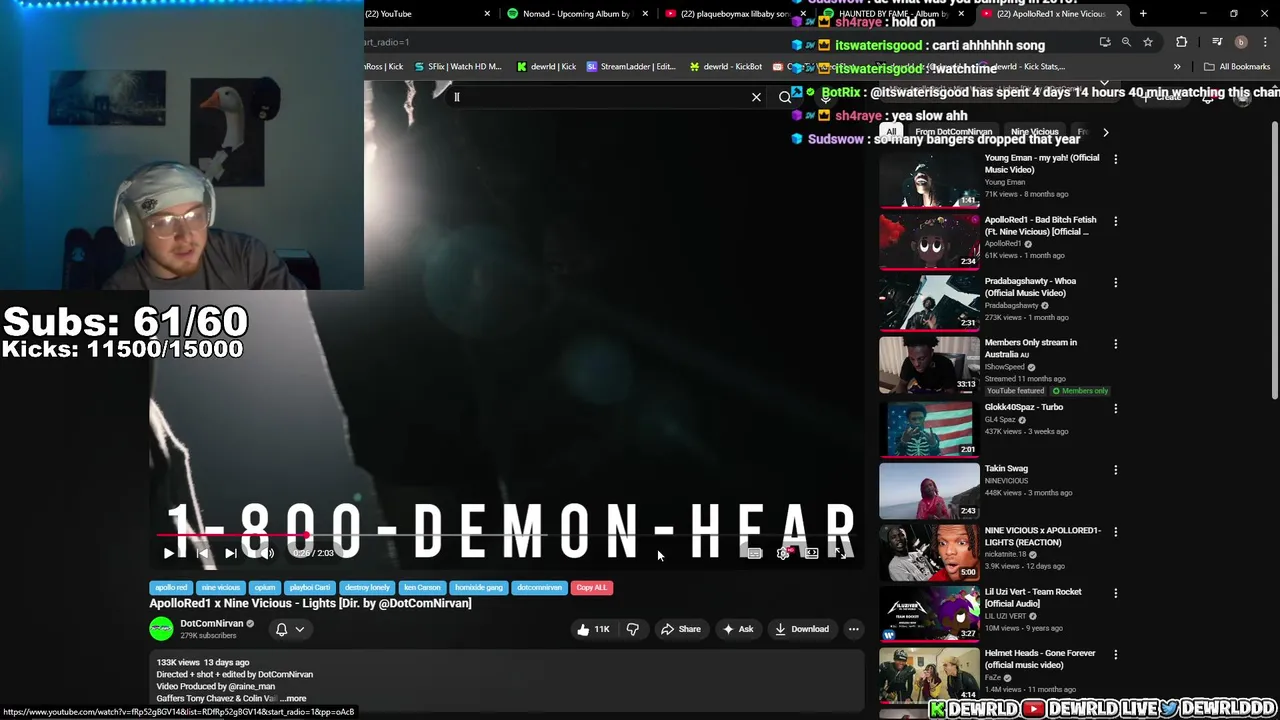Toggle subtitles/closed captions in the player
The height and width of the screenshot is (720, 1280).
[755, 553]
